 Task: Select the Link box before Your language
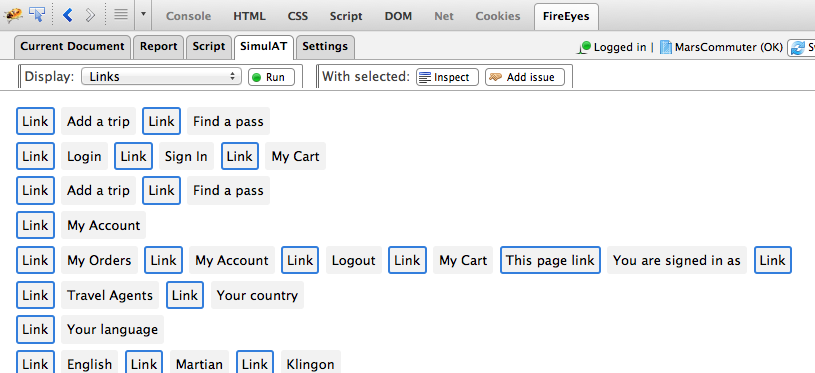coord(35,329)
